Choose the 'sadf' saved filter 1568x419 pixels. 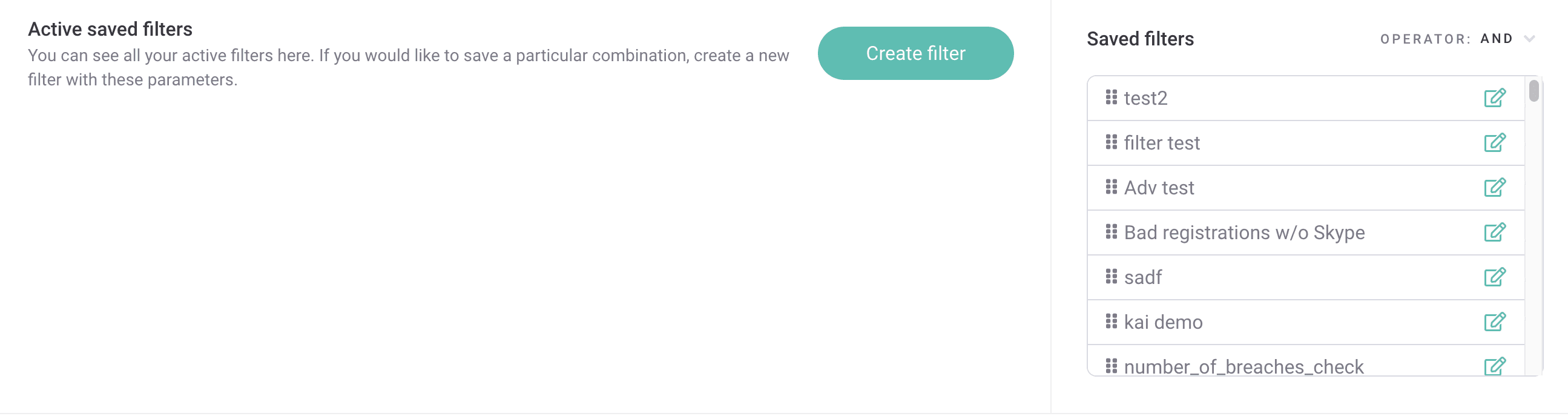pos(1306,277)
